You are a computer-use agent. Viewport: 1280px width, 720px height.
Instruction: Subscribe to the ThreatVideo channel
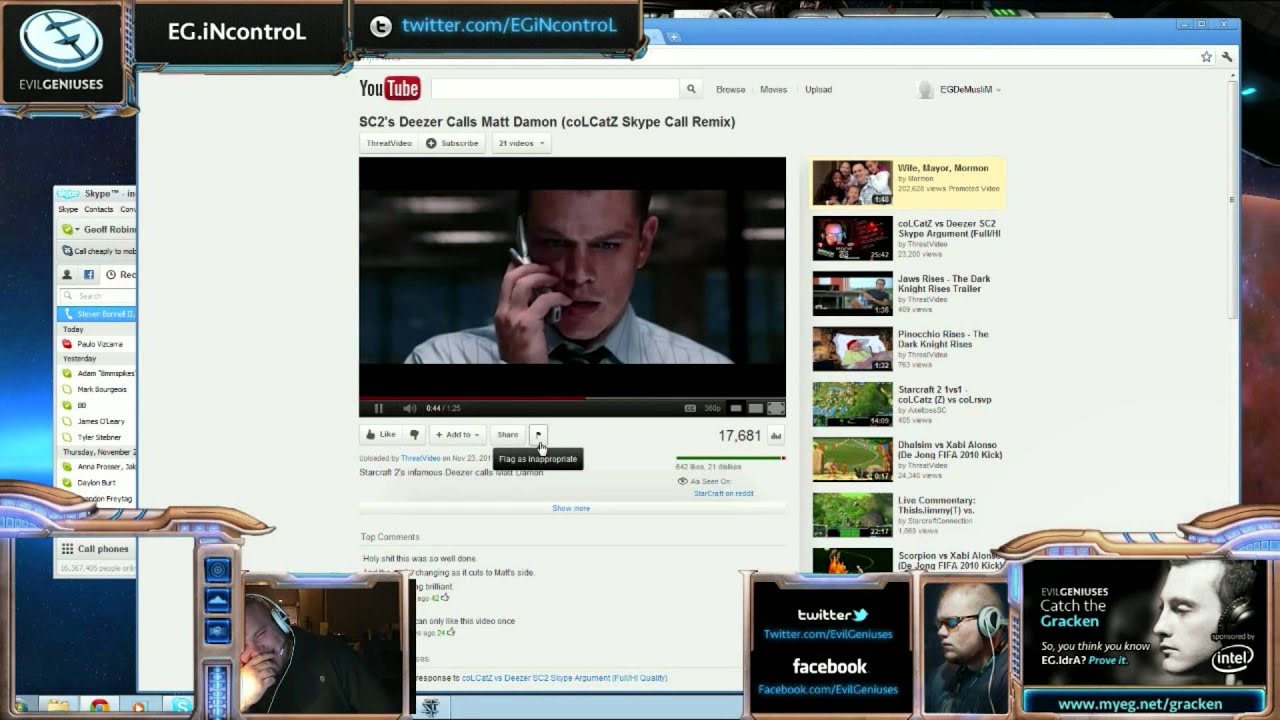[x=453, y=143]
